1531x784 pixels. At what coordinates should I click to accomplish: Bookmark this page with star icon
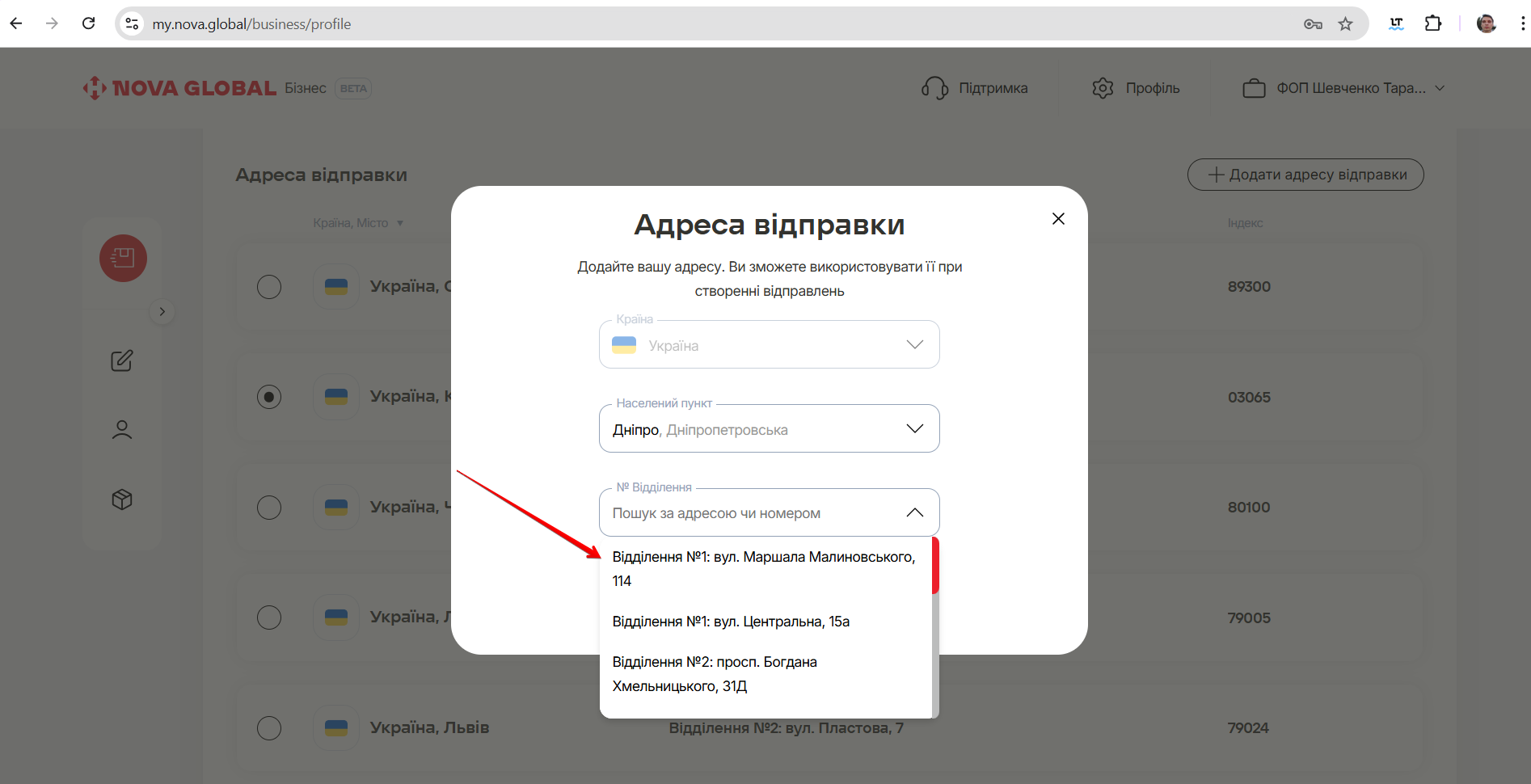tap(1345, 24)
